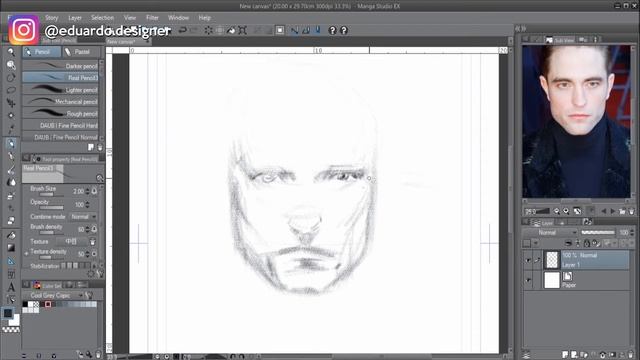This screenshot has height=360, width=640.
Task: Switch to the Pastel sub tool tab
Action: 80,52
